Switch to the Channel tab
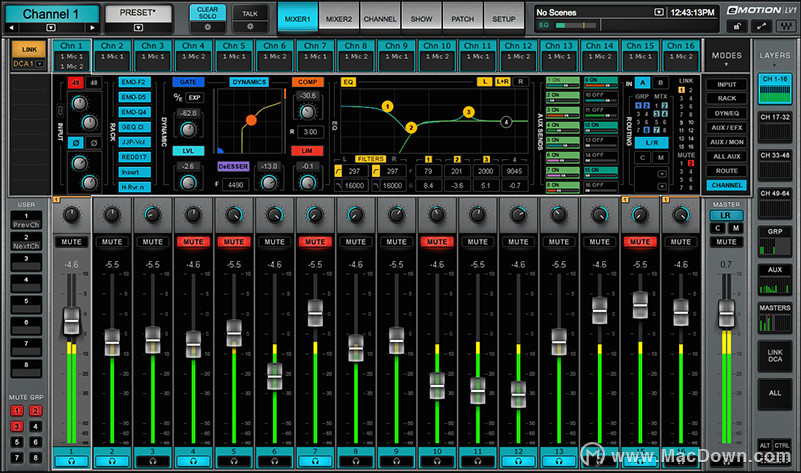The height and width of the screenshot is (473, 801). [x=380, y=19]
